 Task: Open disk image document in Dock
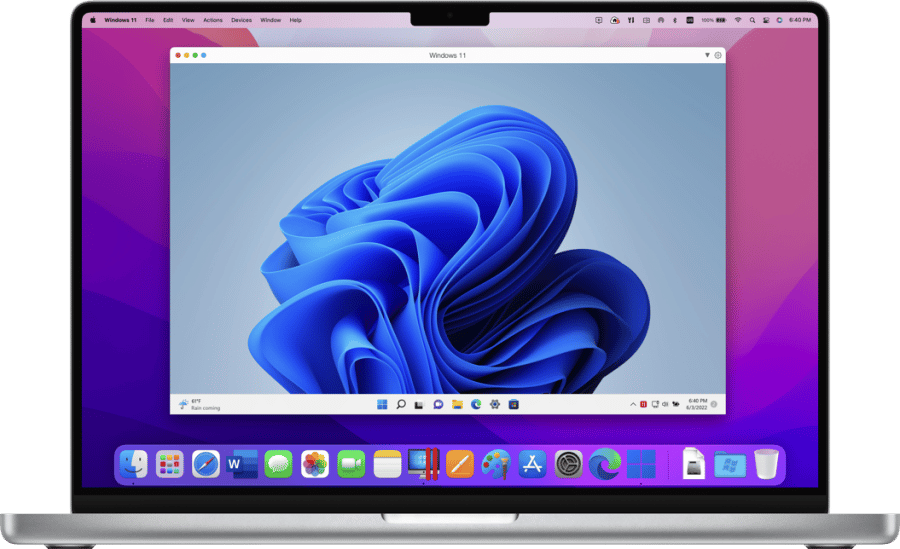coord(693,463)
